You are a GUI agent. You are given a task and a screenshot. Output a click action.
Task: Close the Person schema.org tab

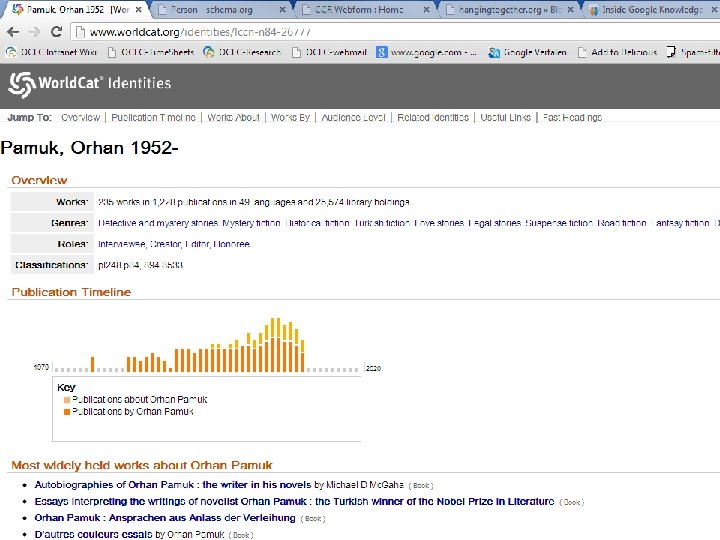(283, 10)
